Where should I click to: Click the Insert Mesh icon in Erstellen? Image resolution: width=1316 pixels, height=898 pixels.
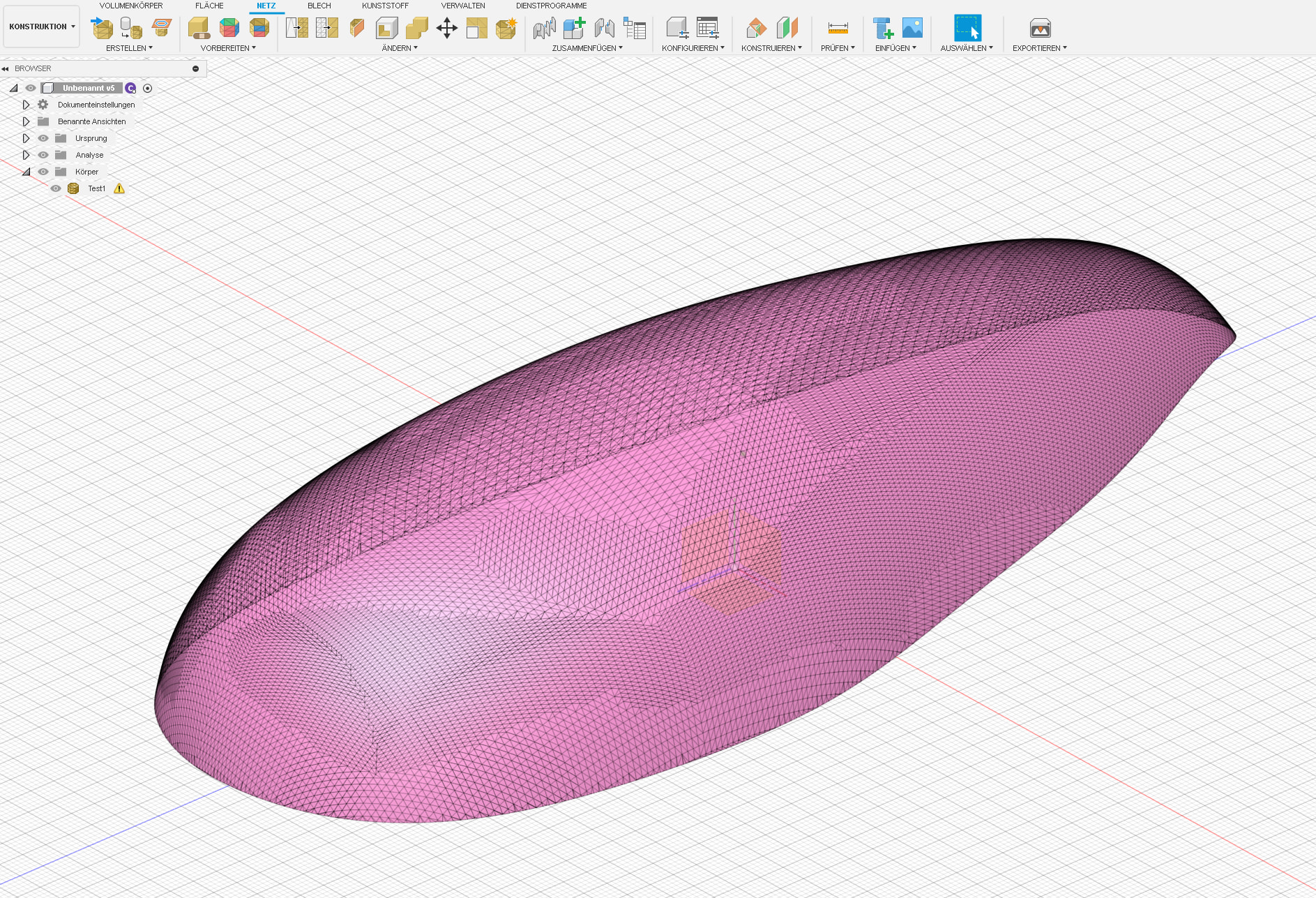coord(102,28)
